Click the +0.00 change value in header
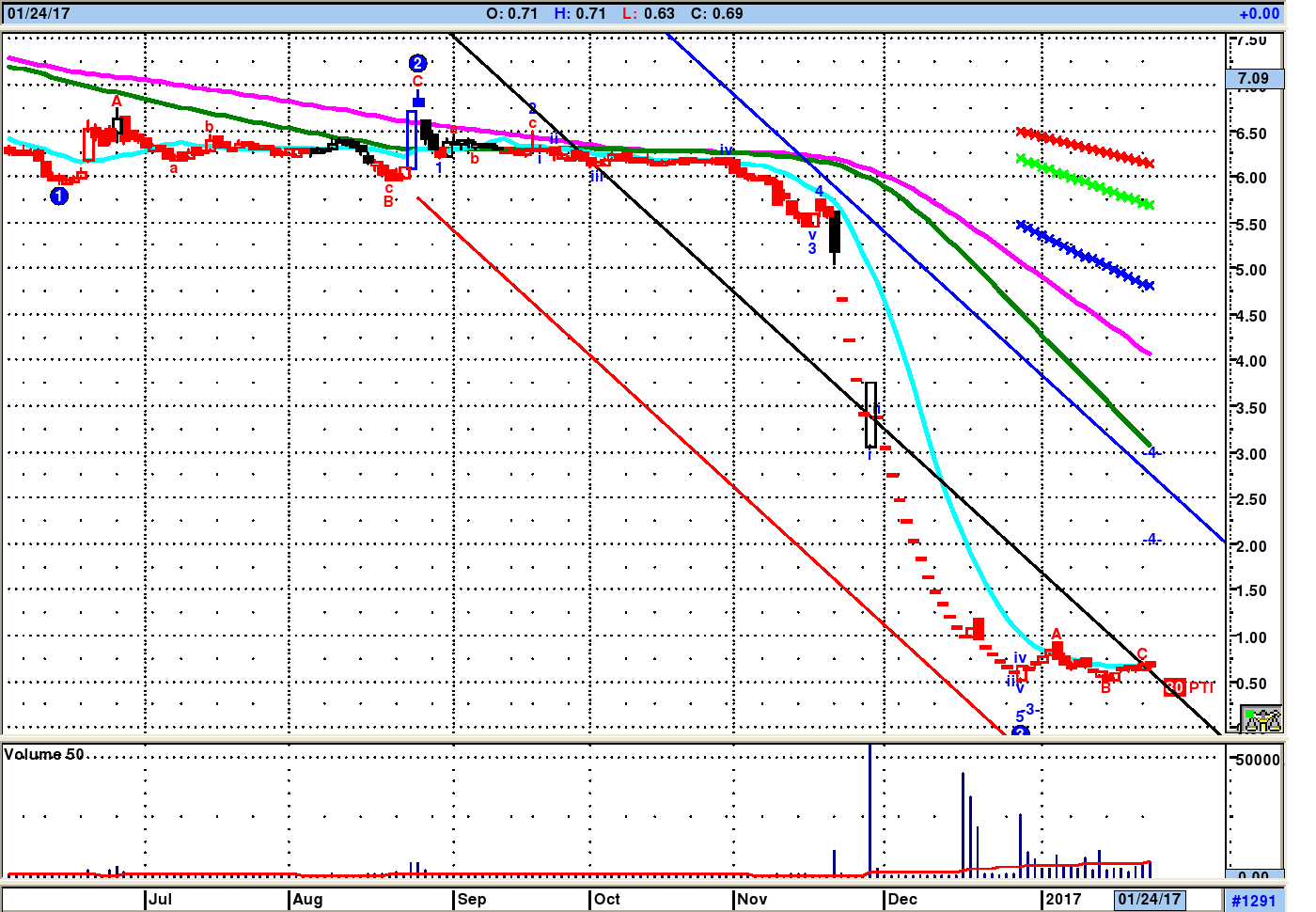Screen dimensions: 1316x912 [1259, 13]
